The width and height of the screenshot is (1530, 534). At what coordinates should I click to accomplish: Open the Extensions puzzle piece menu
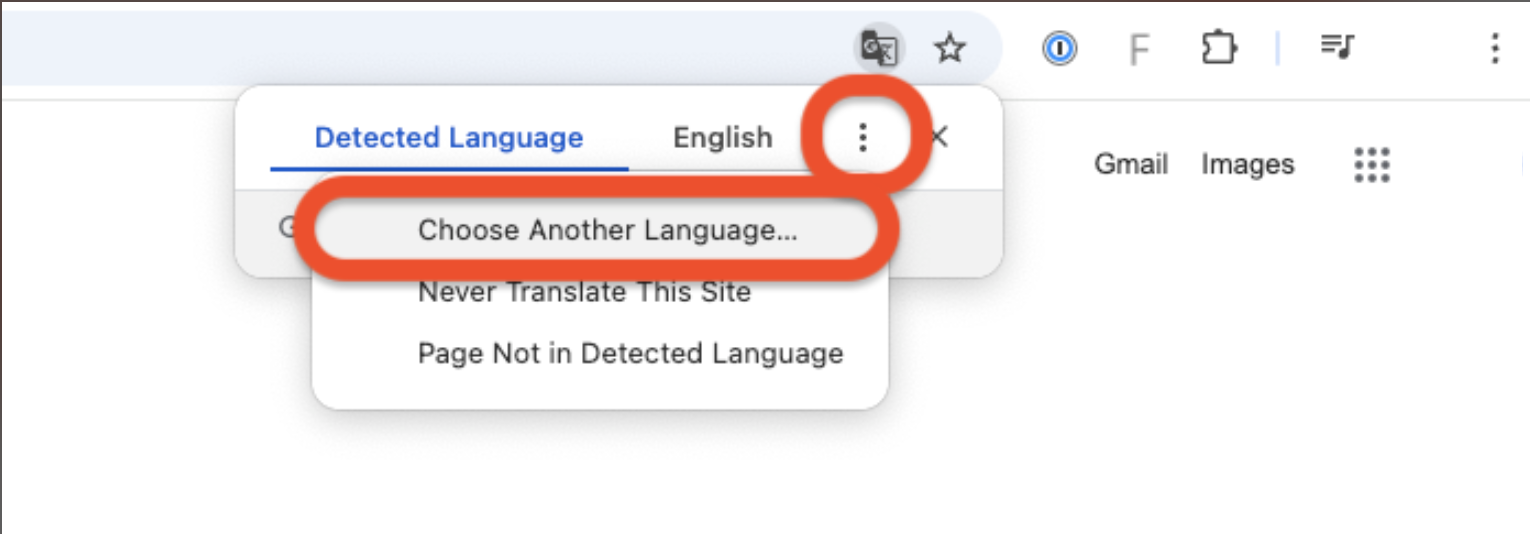[x=1219, y=47]
